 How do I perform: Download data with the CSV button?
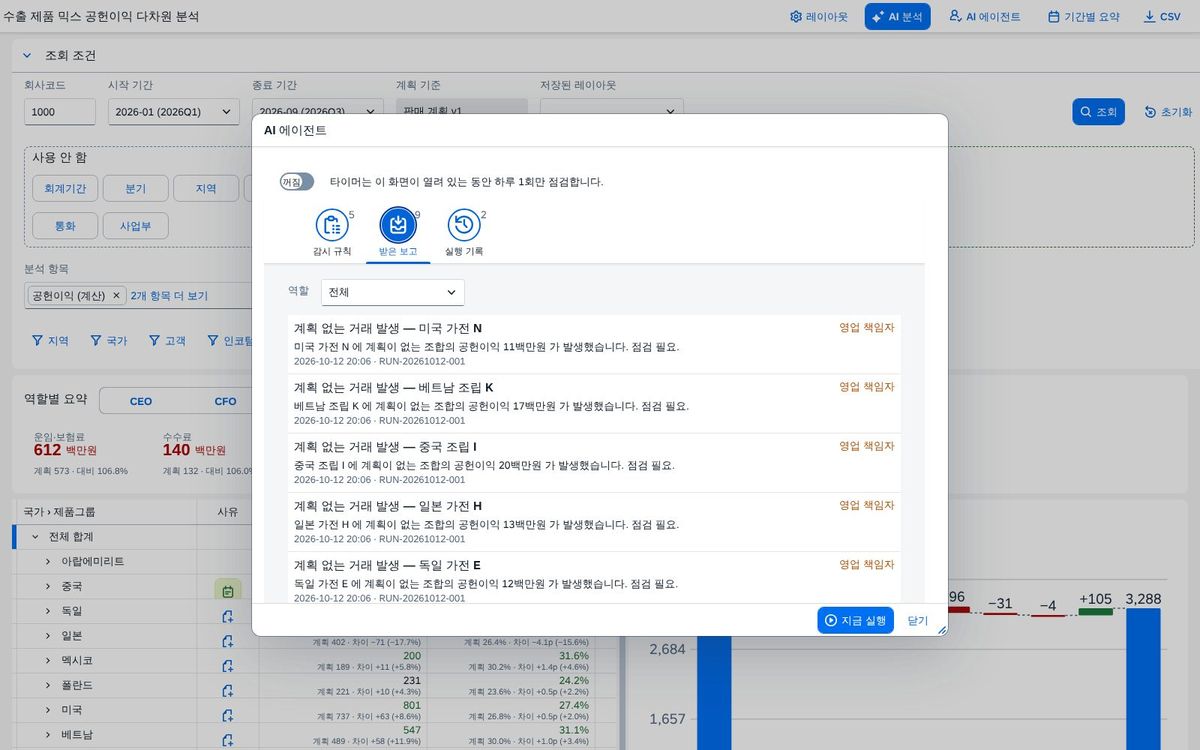[1162, 17]
